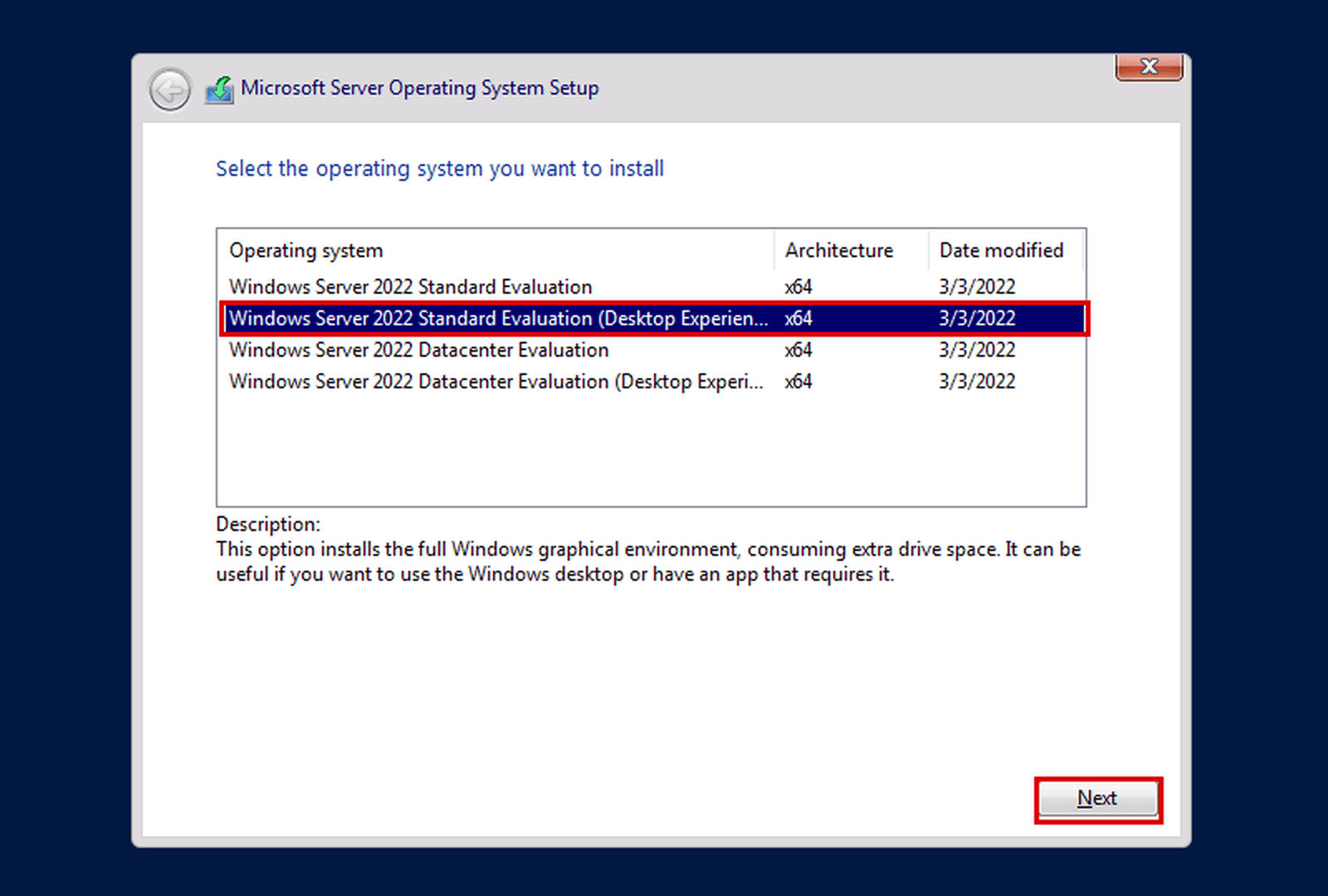This screenshot has width=1328, height=896.
Task: Click the Setup installer icon in title bar
Action: coord(220,89)
